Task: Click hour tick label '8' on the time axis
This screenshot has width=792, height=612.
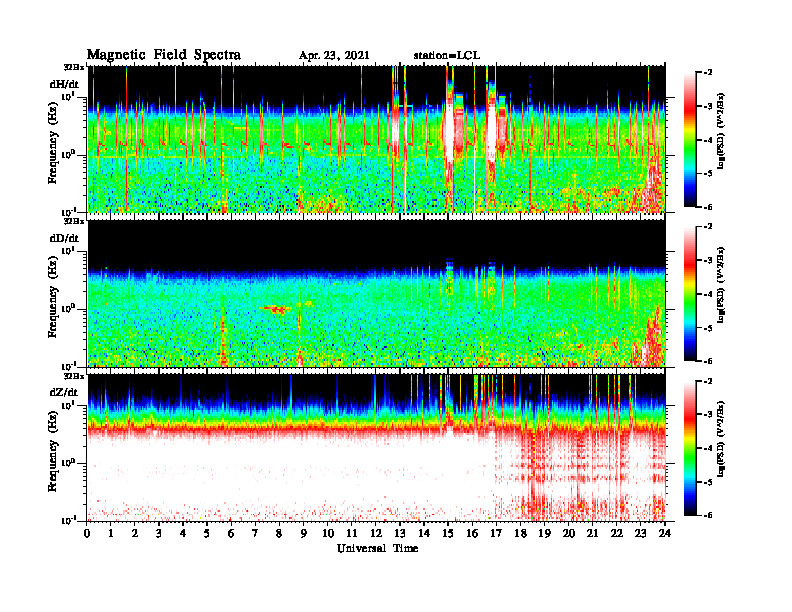Action: 280,533
